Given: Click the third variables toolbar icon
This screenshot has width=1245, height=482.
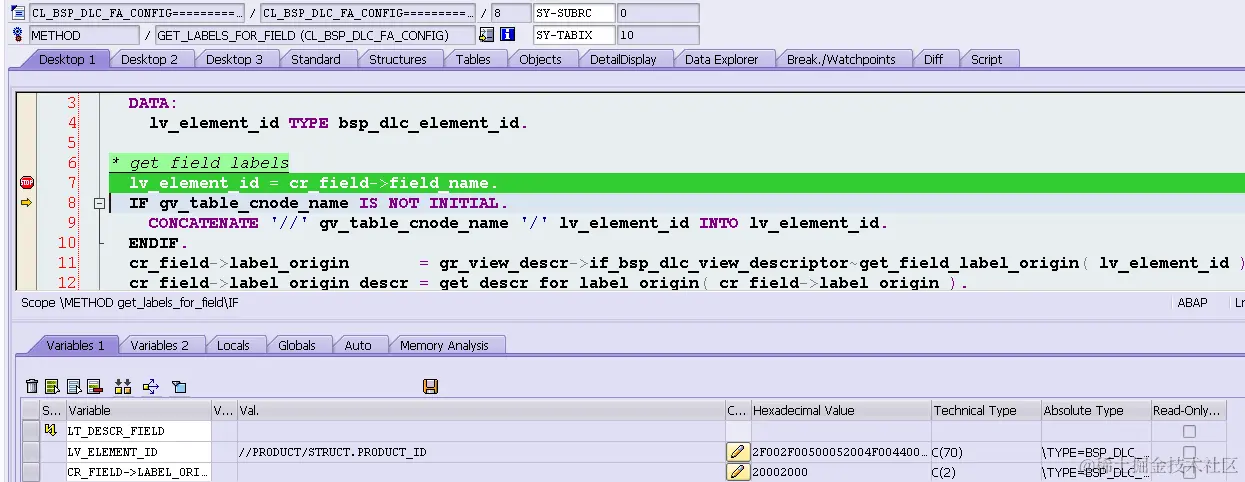Looking at the screenshot, I should (x=74, y=386).
